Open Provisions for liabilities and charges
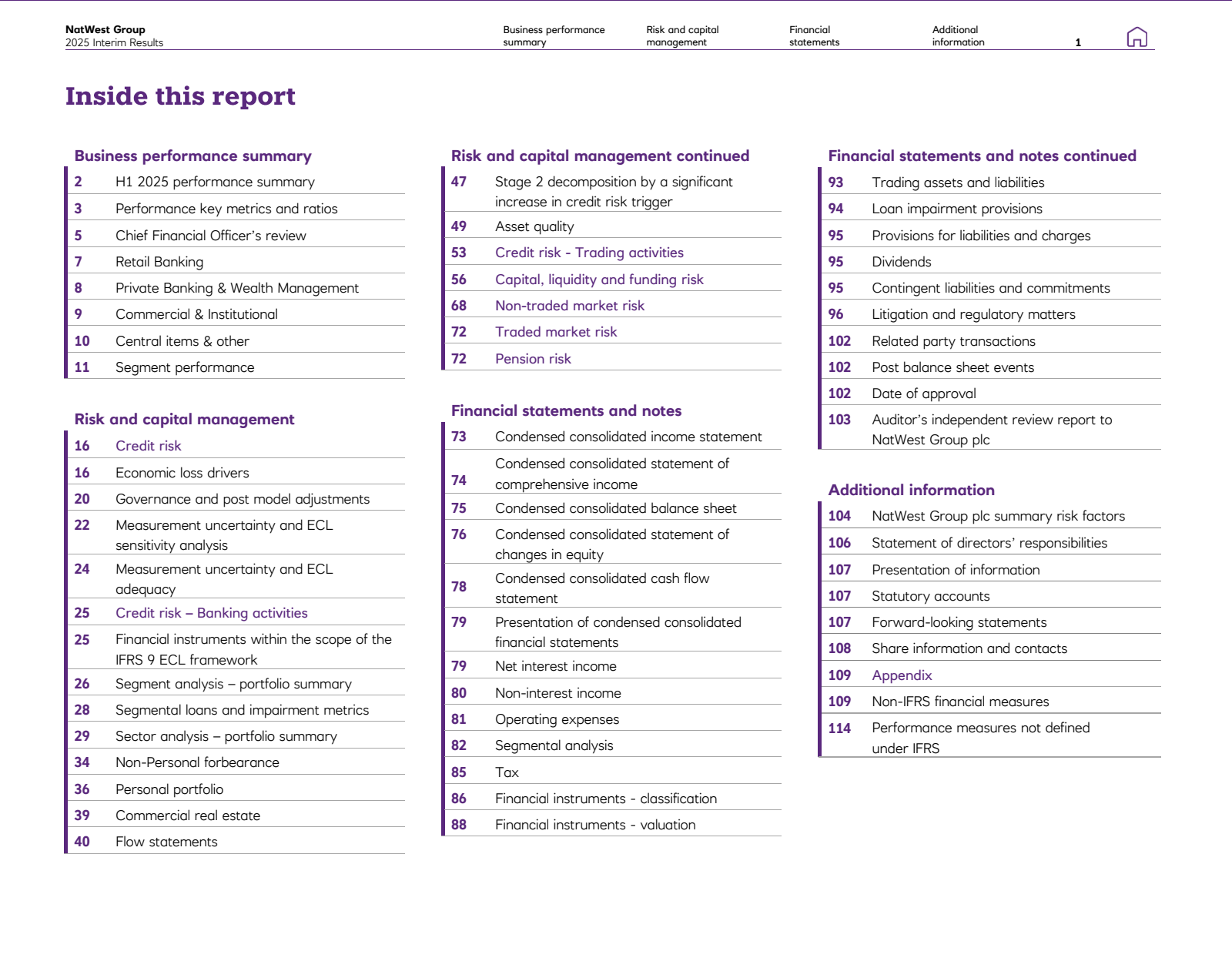 [x=981, y=236]
